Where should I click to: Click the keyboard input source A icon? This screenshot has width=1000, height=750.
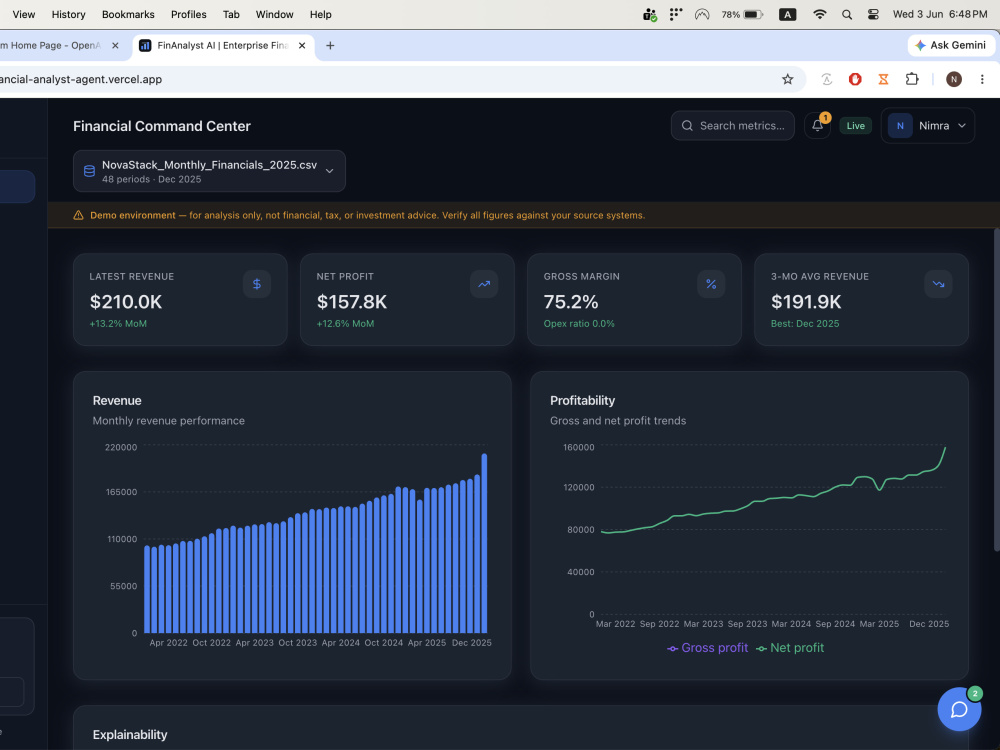click(x=788, y=14)
